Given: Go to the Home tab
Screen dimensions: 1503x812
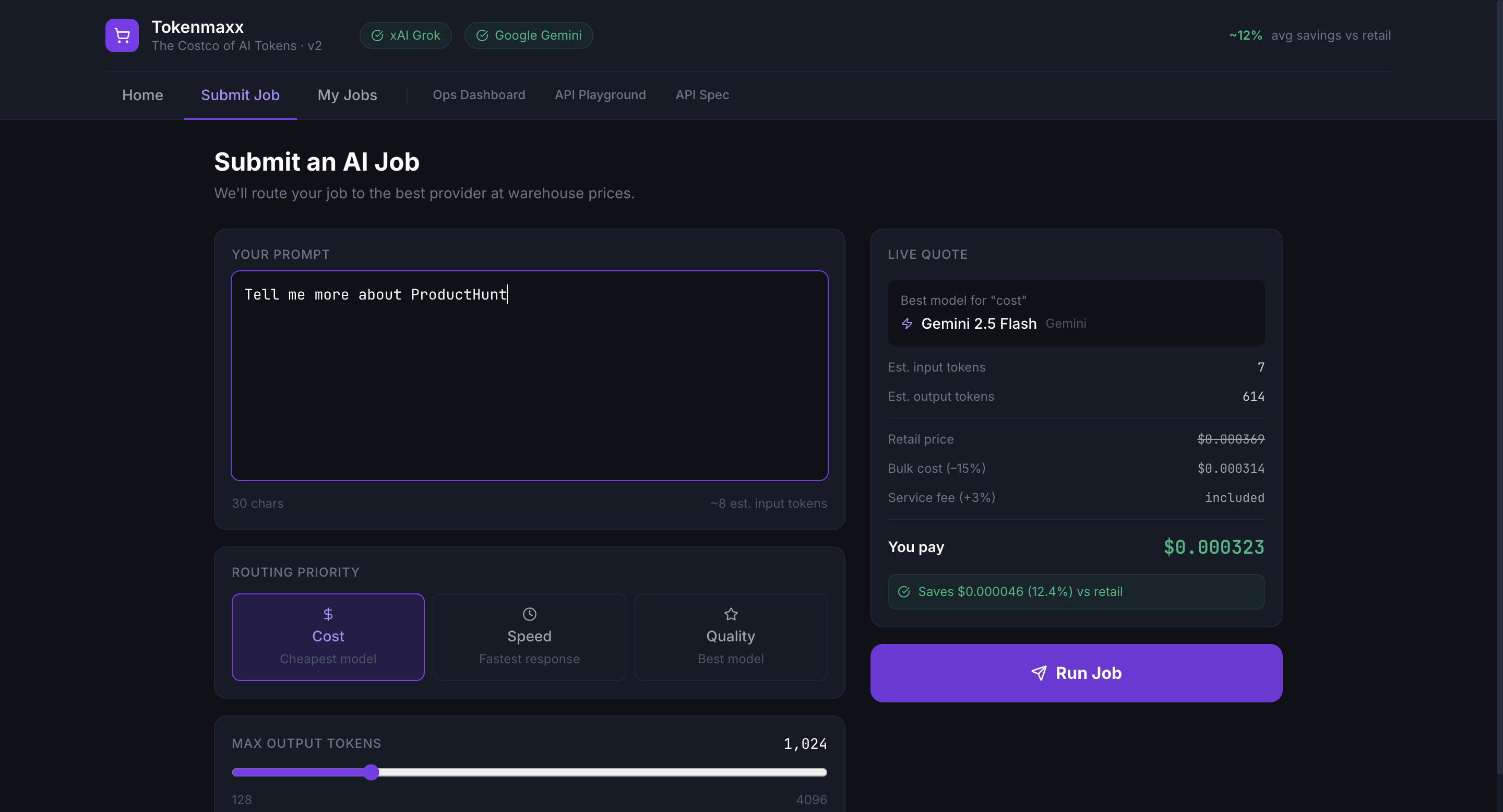Looking at the screenshot, I should click(142, 95).
